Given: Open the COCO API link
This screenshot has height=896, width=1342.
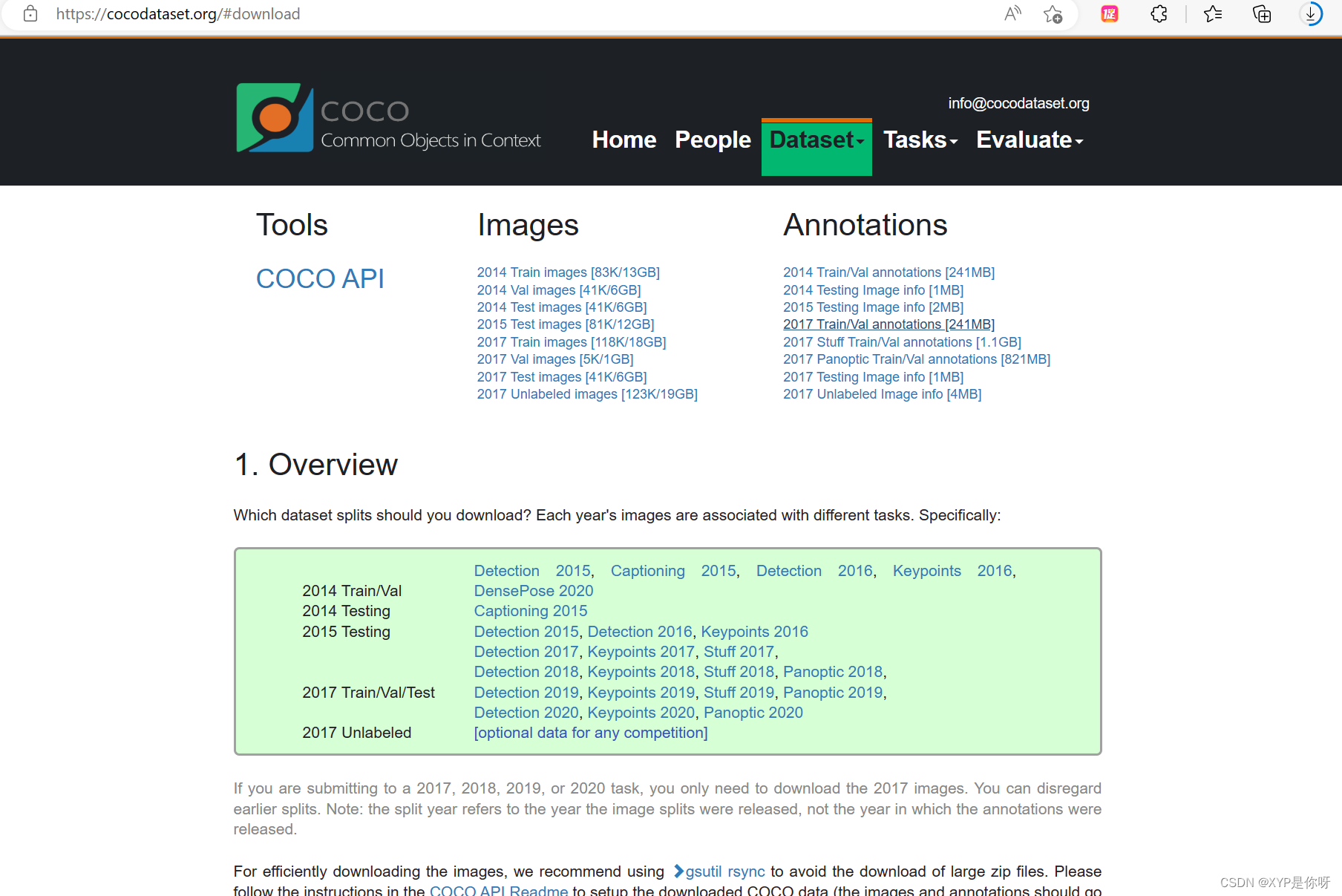Looking at the screenshot, I should coord(320,278).
